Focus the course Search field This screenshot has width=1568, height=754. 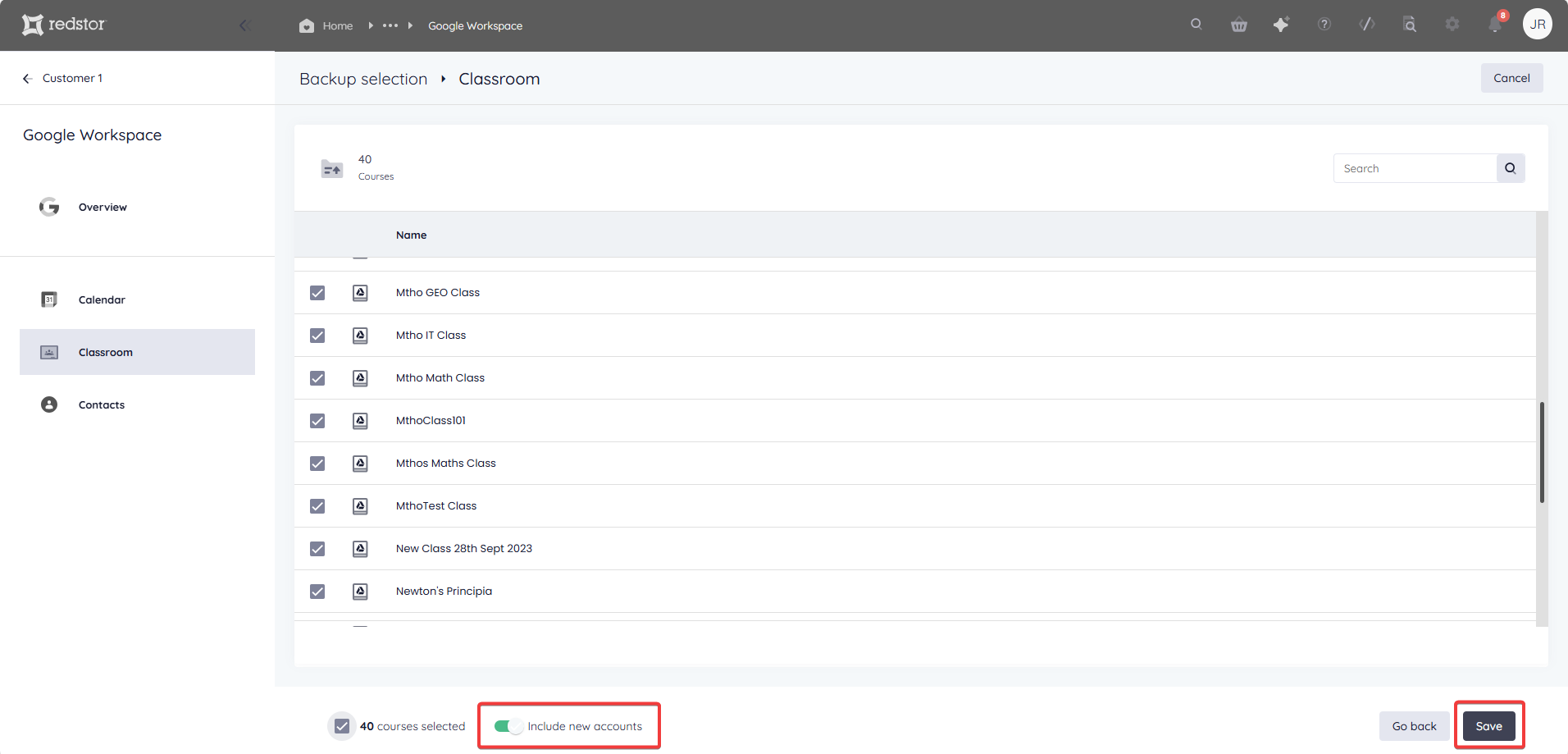click(x=1415, y=168)
